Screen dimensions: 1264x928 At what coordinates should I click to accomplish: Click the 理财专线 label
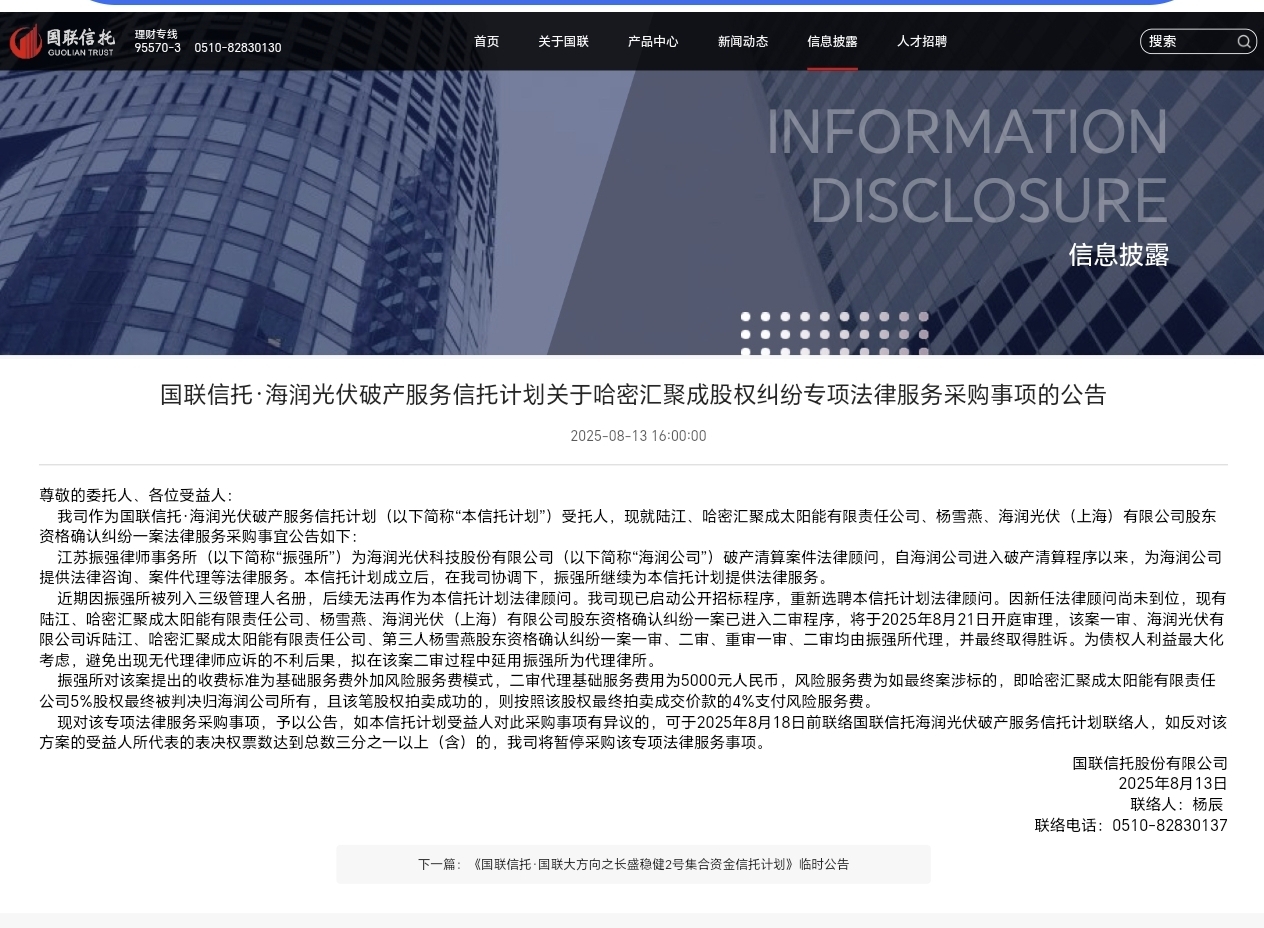(x=156, y=34)
